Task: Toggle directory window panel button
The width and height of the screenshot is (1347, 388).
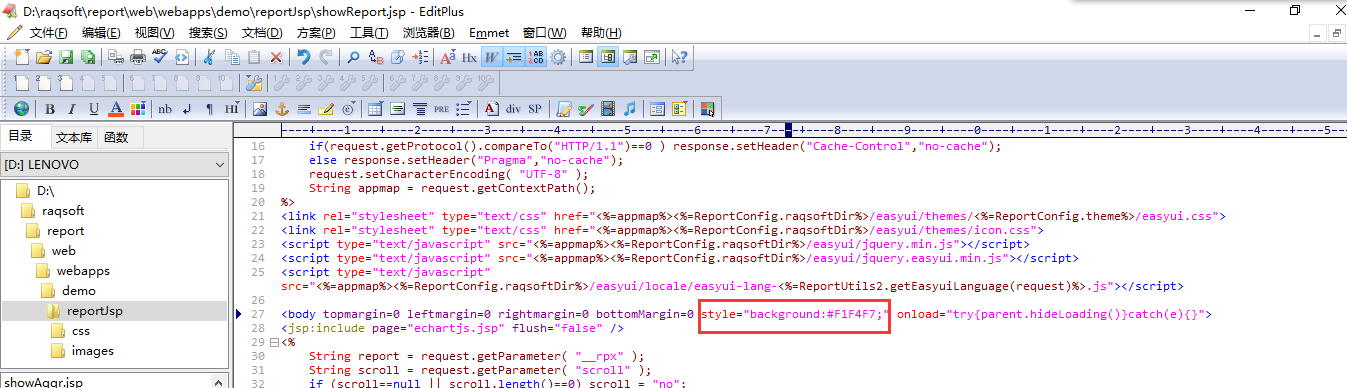Action: (608, 57)
